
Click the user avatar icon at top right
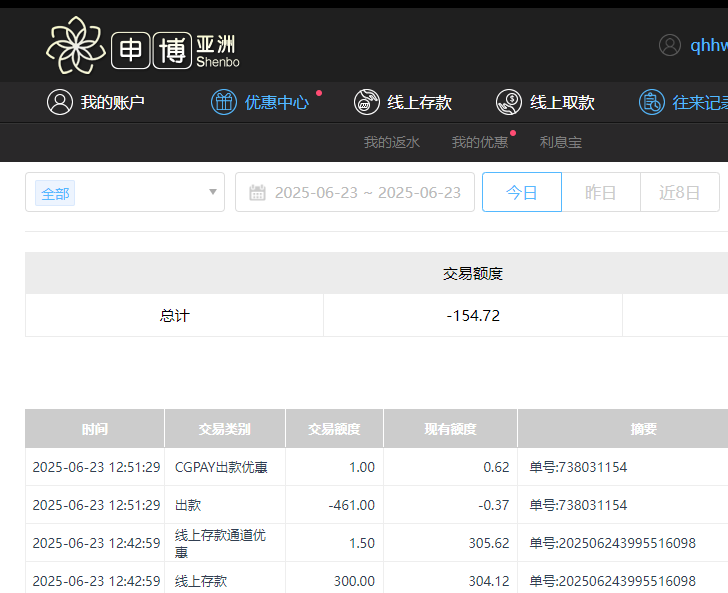[670, 45]
